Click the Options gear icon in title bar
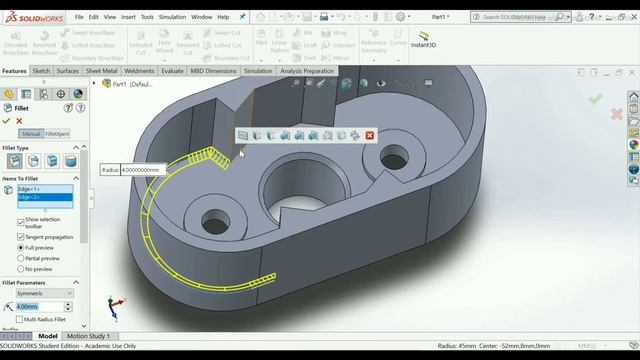 coord(400,17)
